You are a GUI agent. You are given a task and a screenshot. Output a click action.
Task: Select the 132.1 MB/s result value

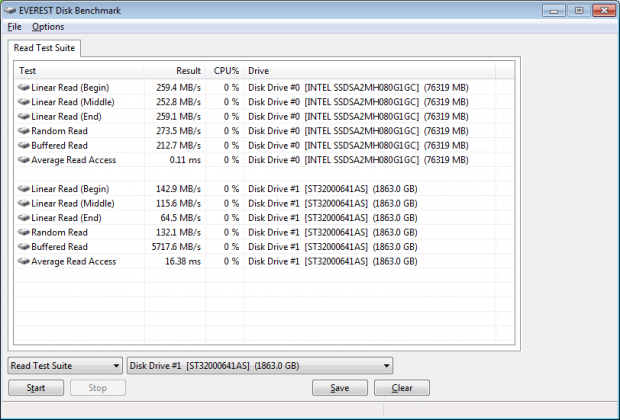click(178, 232)
